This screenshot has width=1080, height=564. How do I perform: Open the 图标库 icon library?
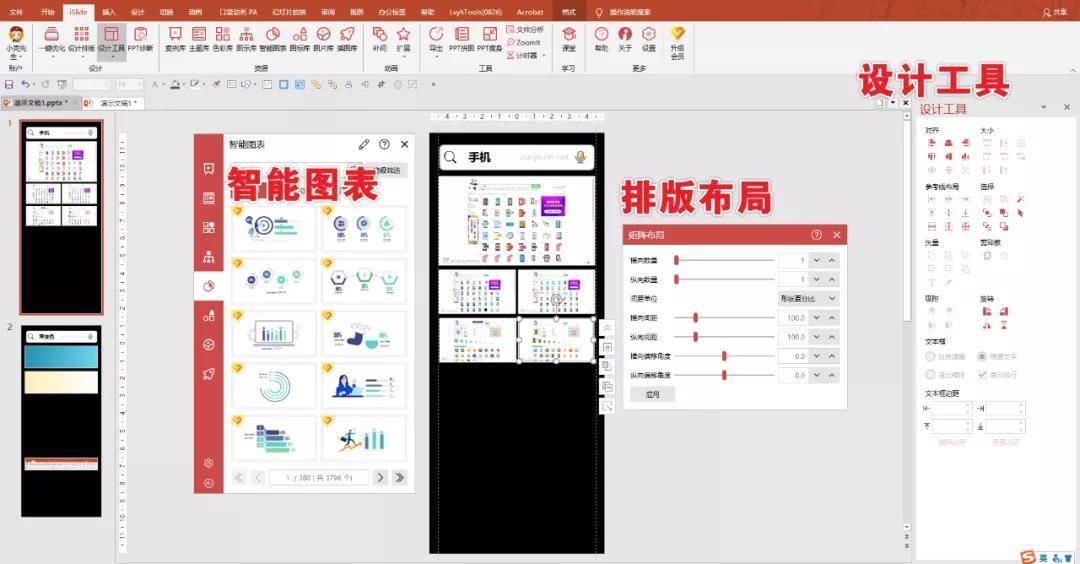(x=299, y=38)
